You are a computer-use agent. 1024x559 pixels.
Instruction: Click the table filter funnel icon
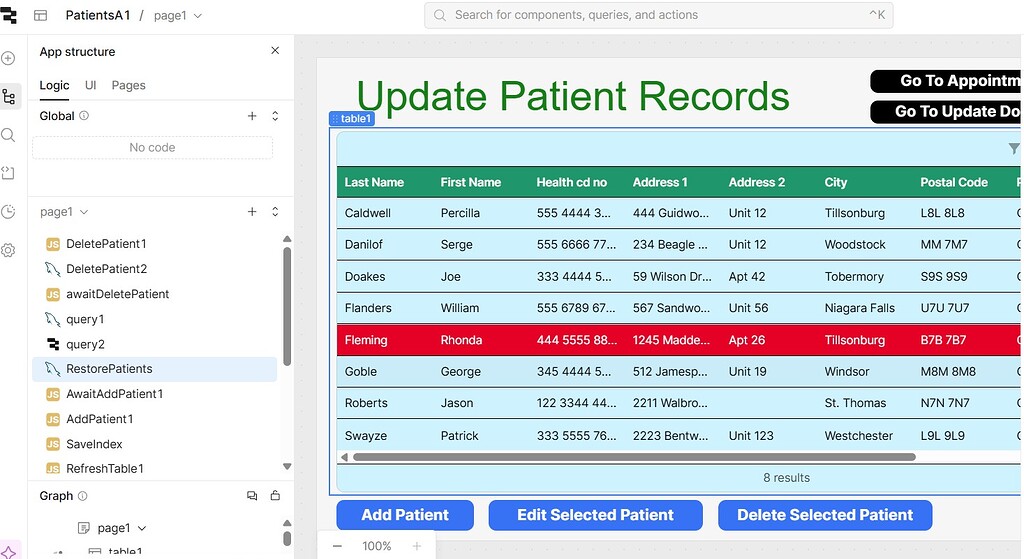[x=1014, y=149]
